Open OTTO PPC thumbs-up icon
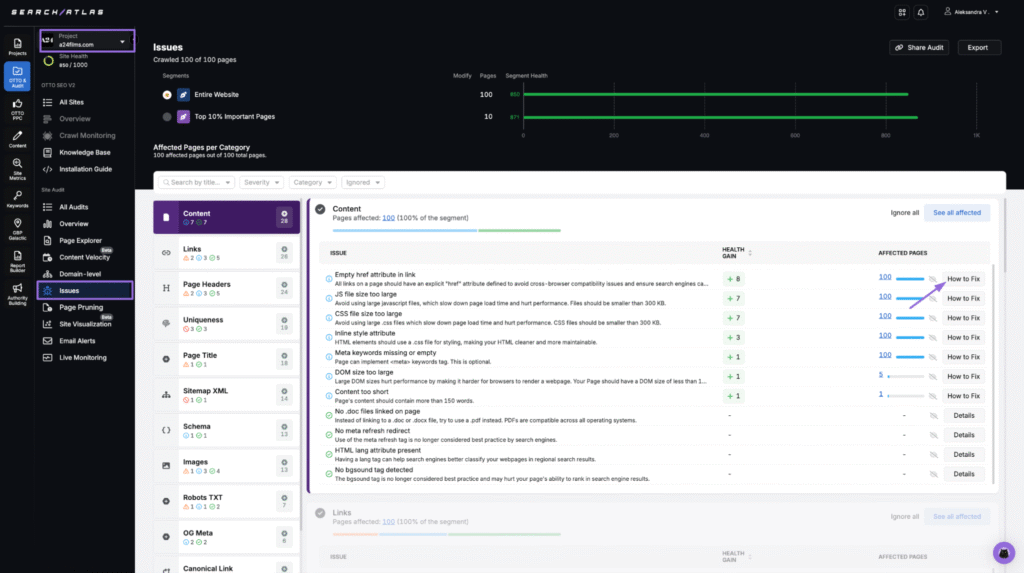The height and width of the screenshot is (573, 1024). pos(17,109)
